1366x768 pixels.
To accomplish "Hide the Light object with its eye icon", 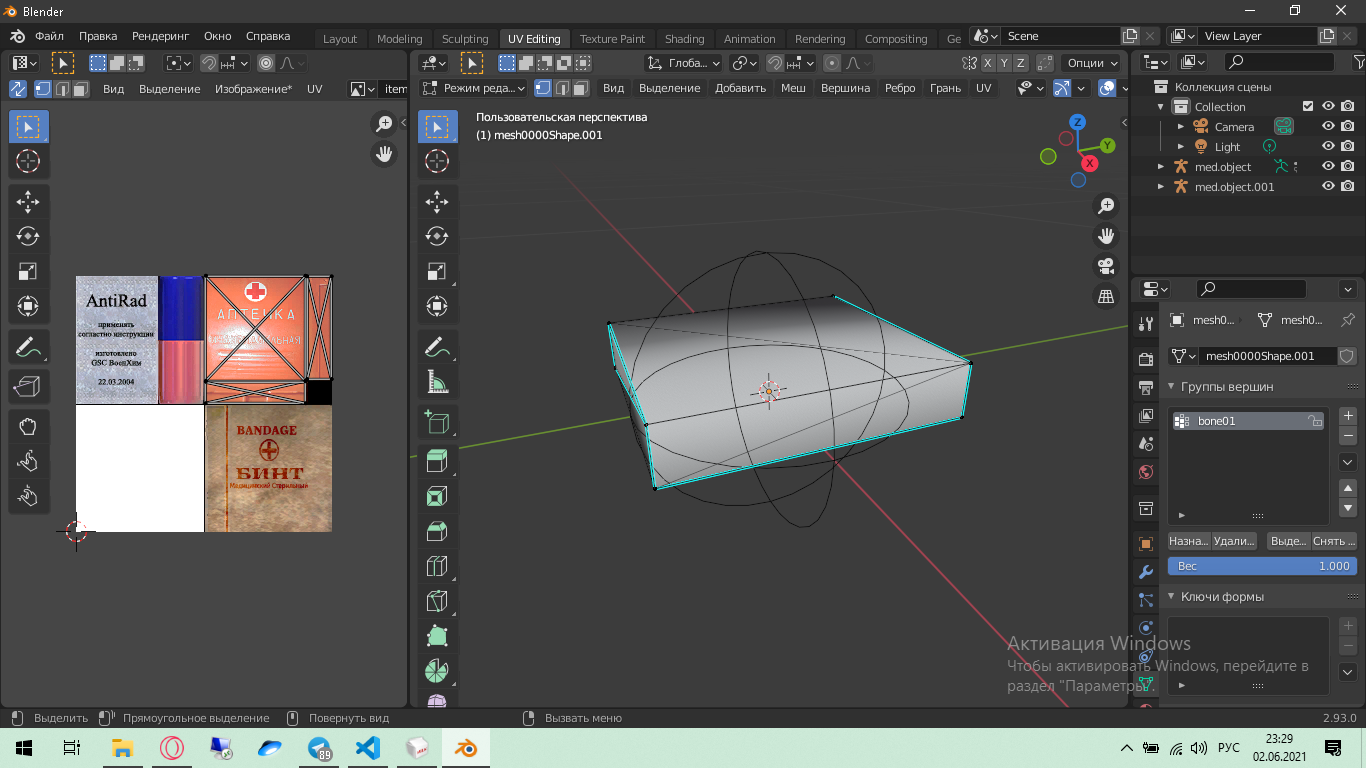I will coord(1328,147).
